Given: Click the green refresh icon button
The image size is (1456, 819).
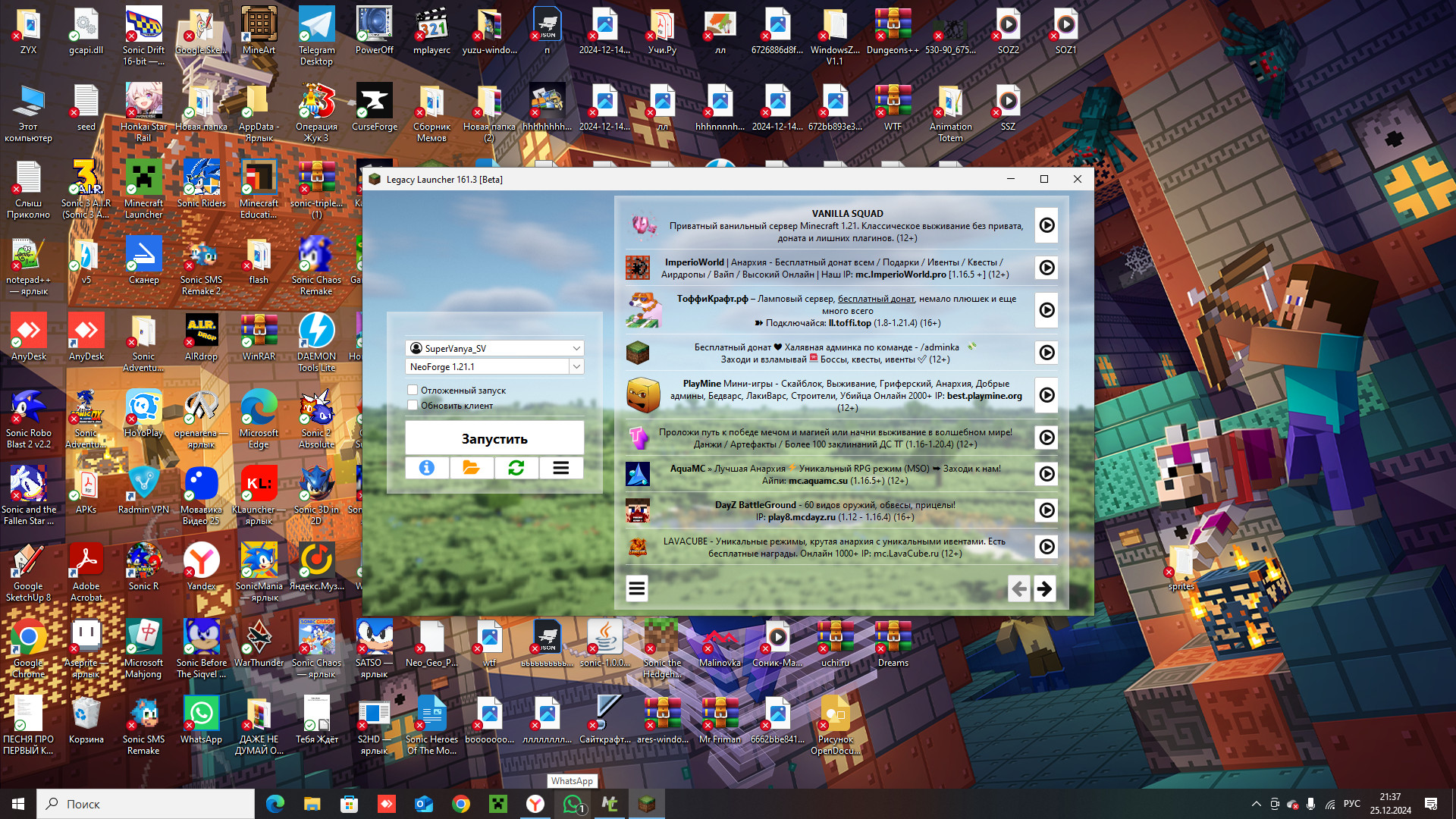Looking at the screenshot, I should click(x=516, y=468).
